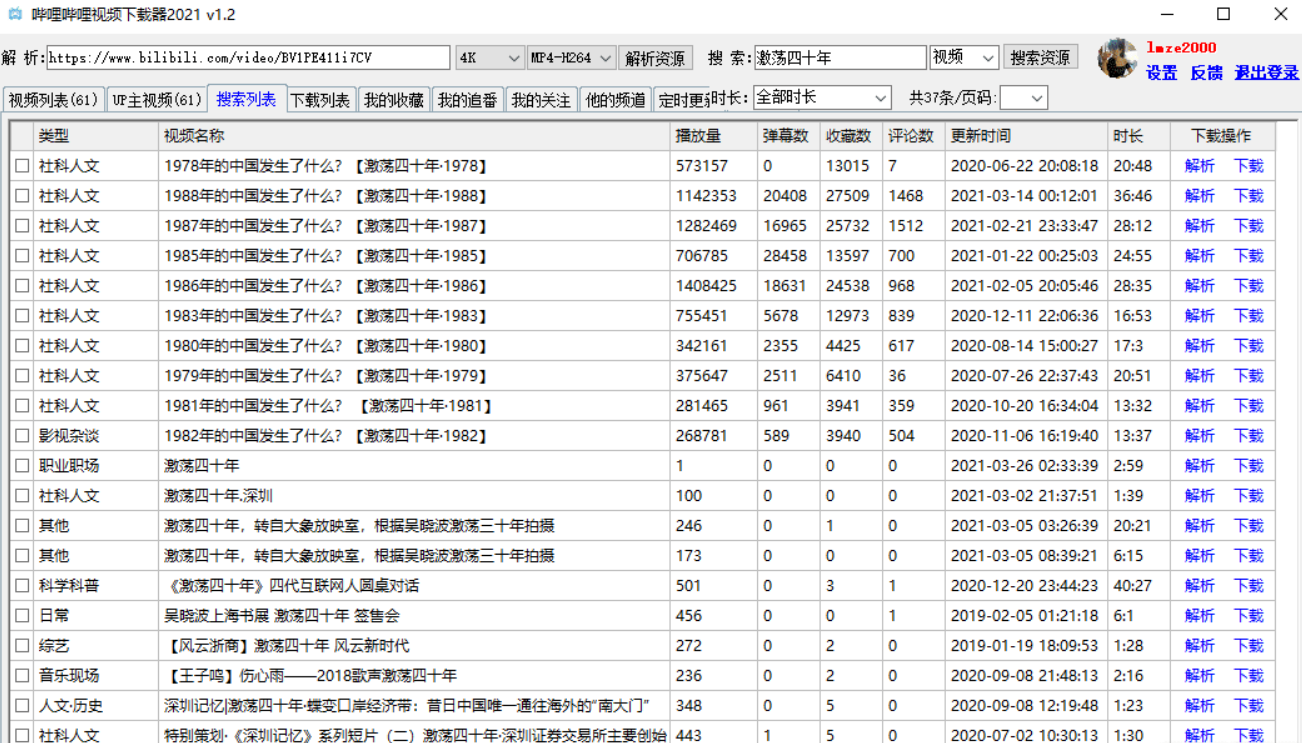Image resolution: width=1302 pixels, height=743 pixels.
Task: Tick checkbox for 激荡四十年·1987 row
Action: click(x=22, y=226)
